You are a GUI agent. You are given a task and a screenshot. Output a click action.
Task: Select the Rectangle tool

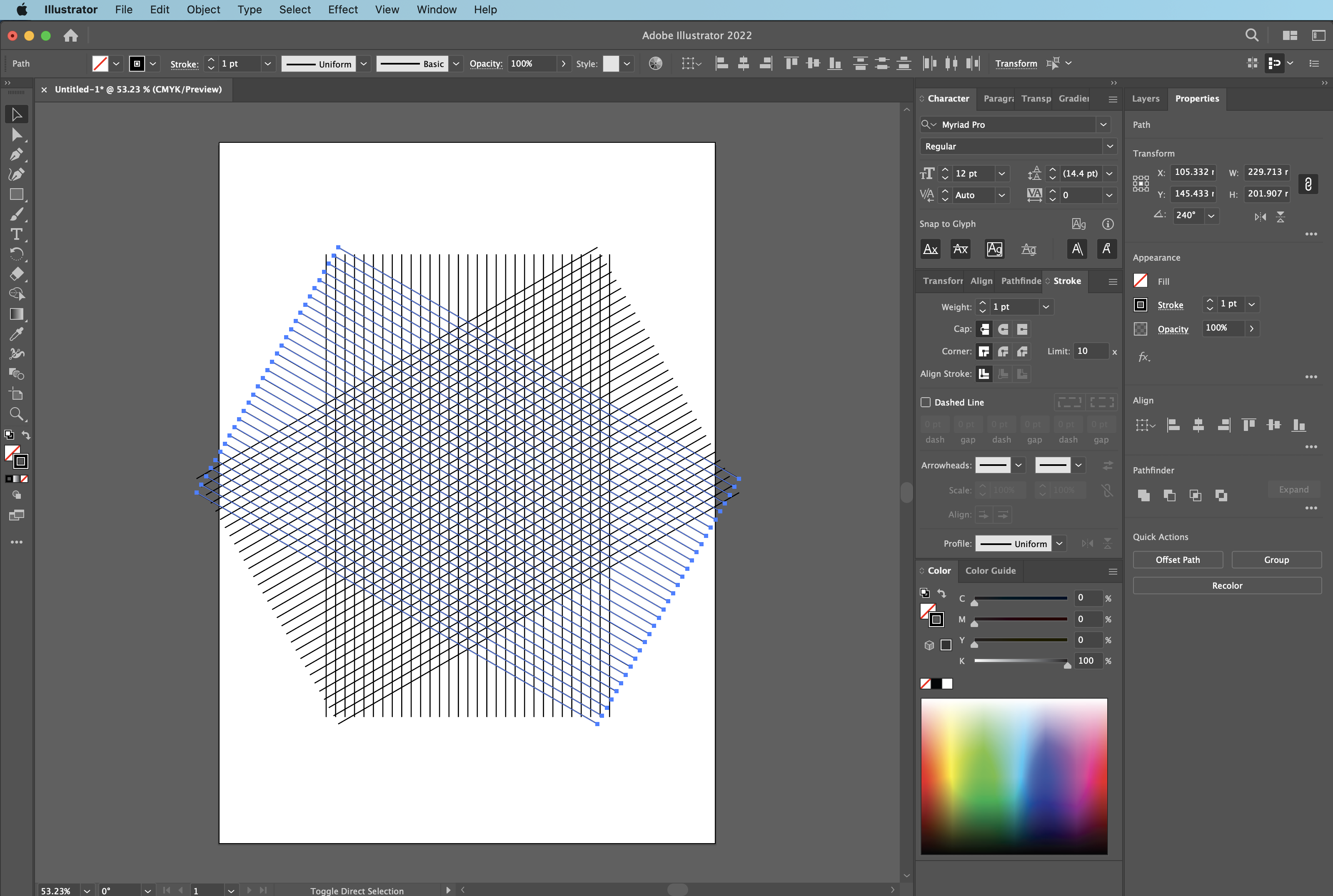click(17, 194)
